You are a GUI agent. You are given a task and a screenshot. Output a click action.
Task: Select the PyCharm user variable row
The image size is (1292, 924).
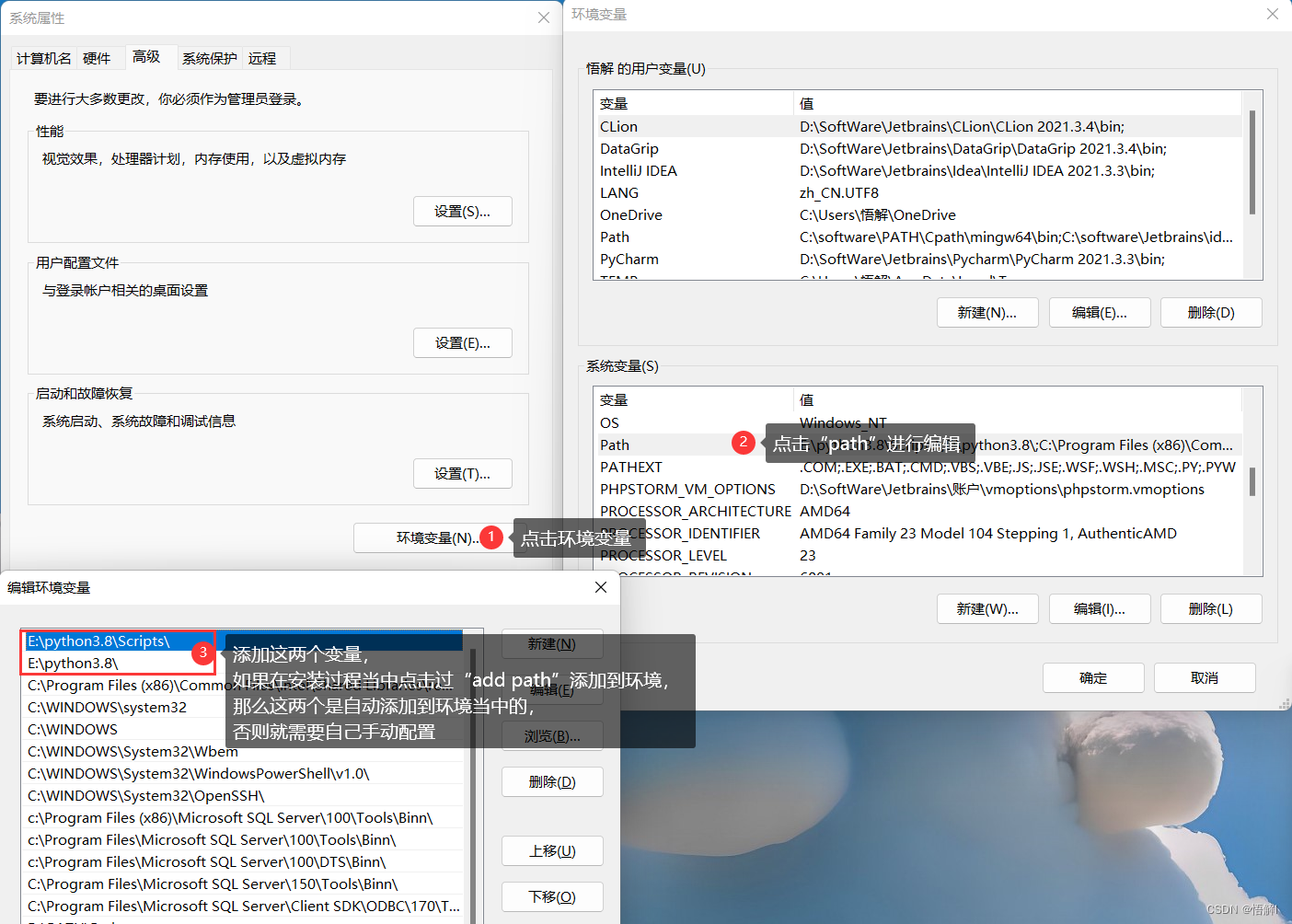(x=917, y=259)
